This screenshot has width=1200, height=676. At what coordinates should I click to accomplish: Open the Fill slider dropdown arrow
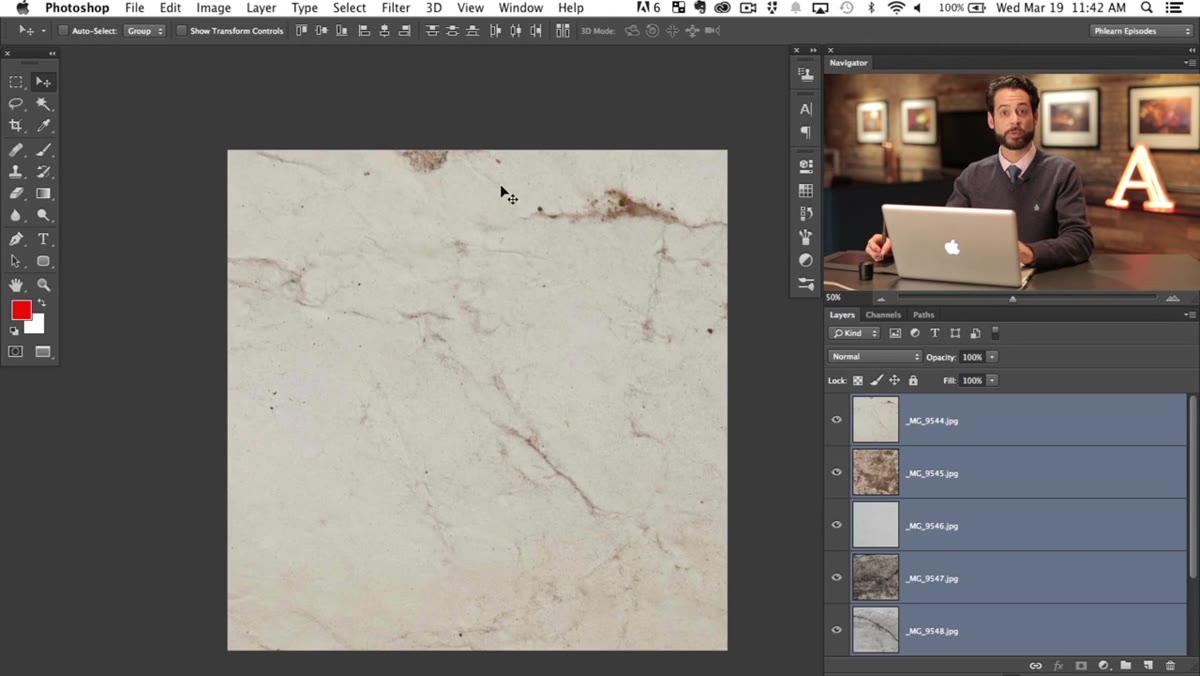pos(992,381)
